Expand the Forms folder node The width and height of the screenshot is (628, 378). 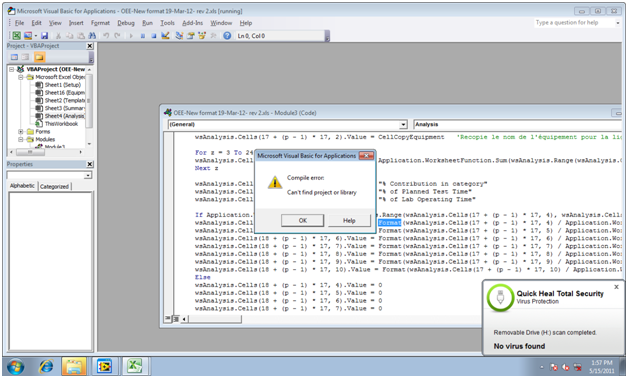coord(20,131)
